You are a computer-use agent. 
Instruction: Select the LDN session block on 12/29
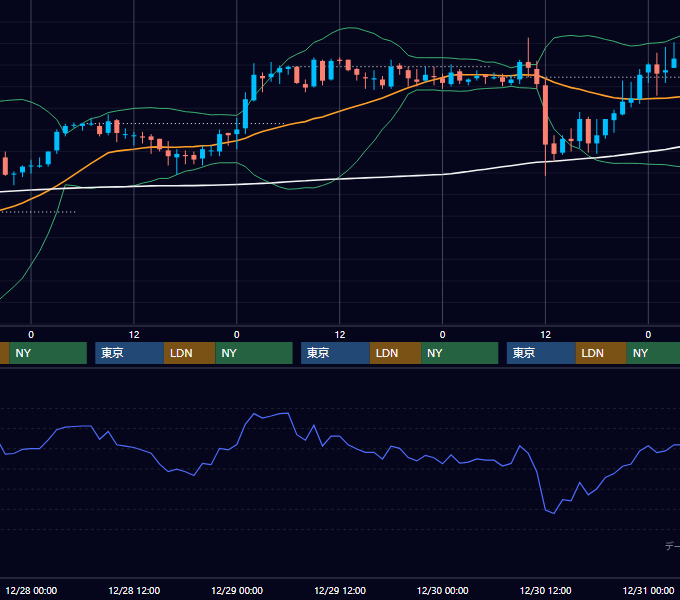pyautogui.click(x=395, y=353)
